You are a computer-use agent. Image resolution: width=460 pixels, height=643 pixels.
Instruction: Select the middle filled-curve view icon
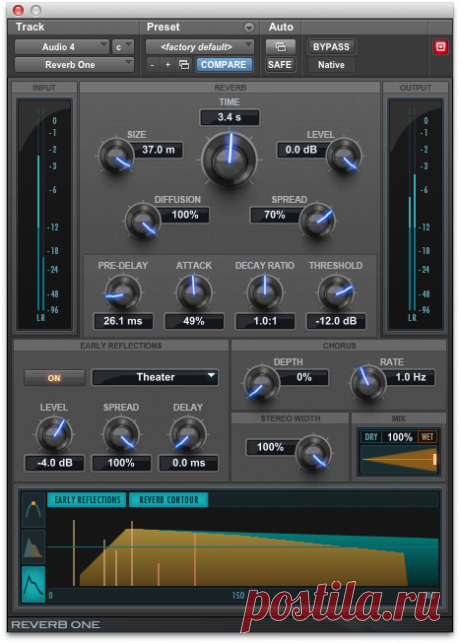33,547
